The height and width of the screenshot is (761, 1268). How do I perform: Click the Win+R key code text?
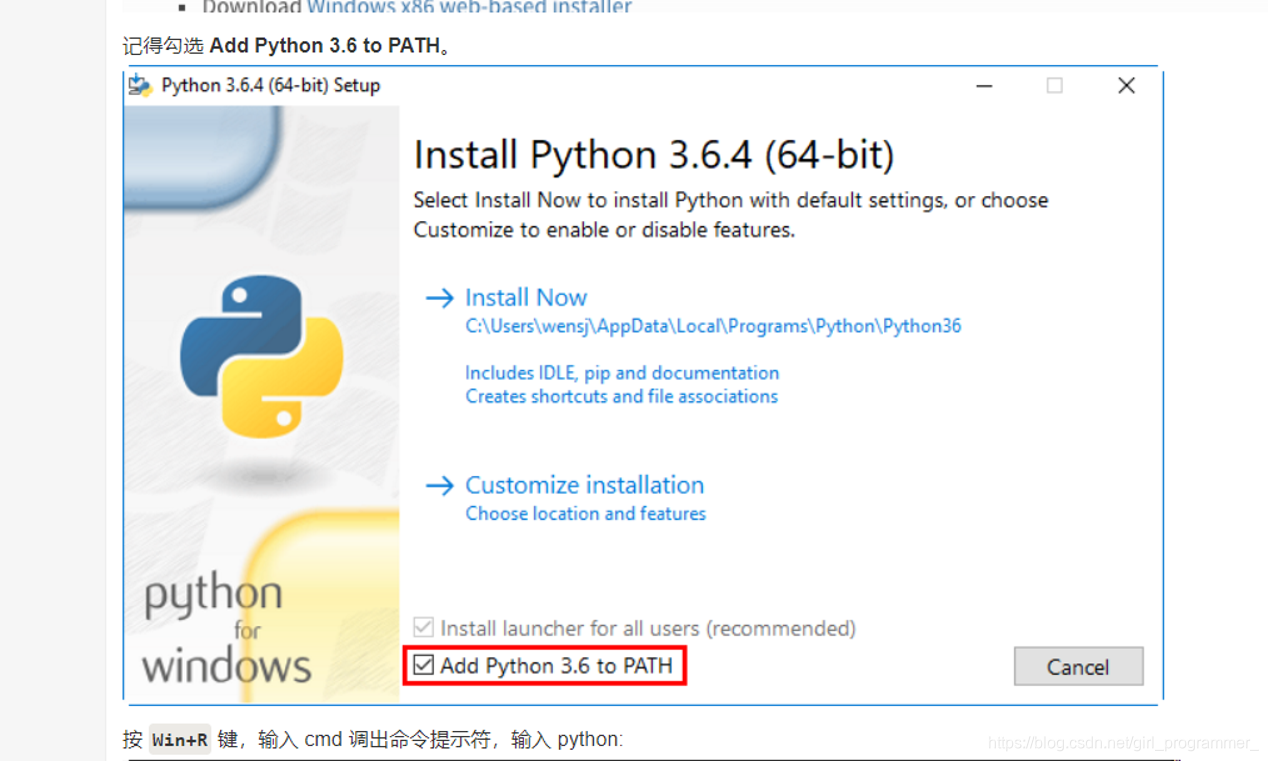tap(180, 740)
